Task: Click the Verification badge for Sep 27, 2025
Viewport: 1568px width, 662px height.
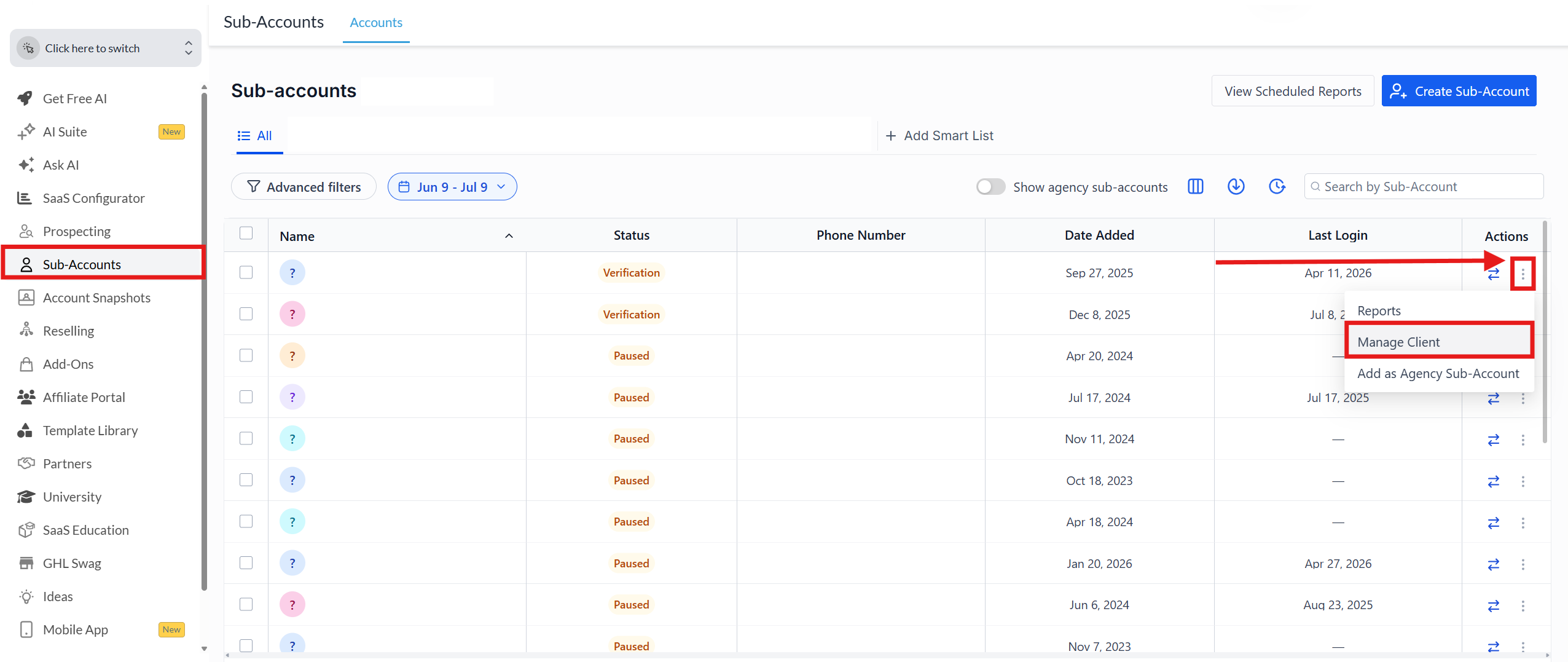Action: click(x=631, y=273)
